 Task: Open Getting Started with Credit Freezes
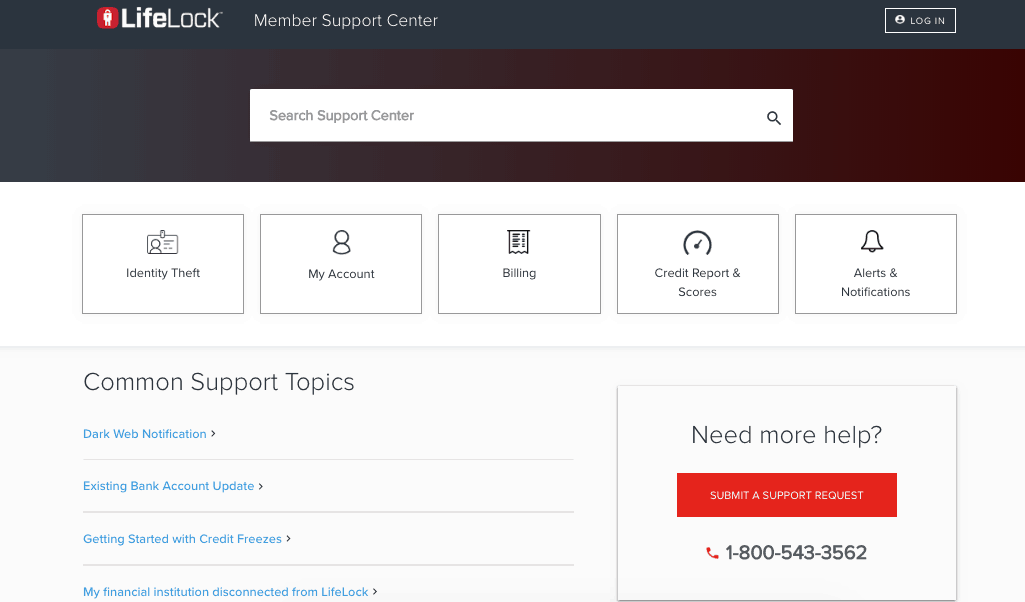[182, 538]
